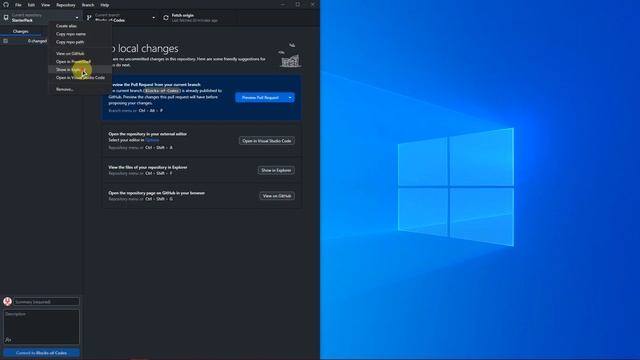Choose View on GitHub in context menu
Viewport: 640px width, 360px height.
click(x=80, y=53)
